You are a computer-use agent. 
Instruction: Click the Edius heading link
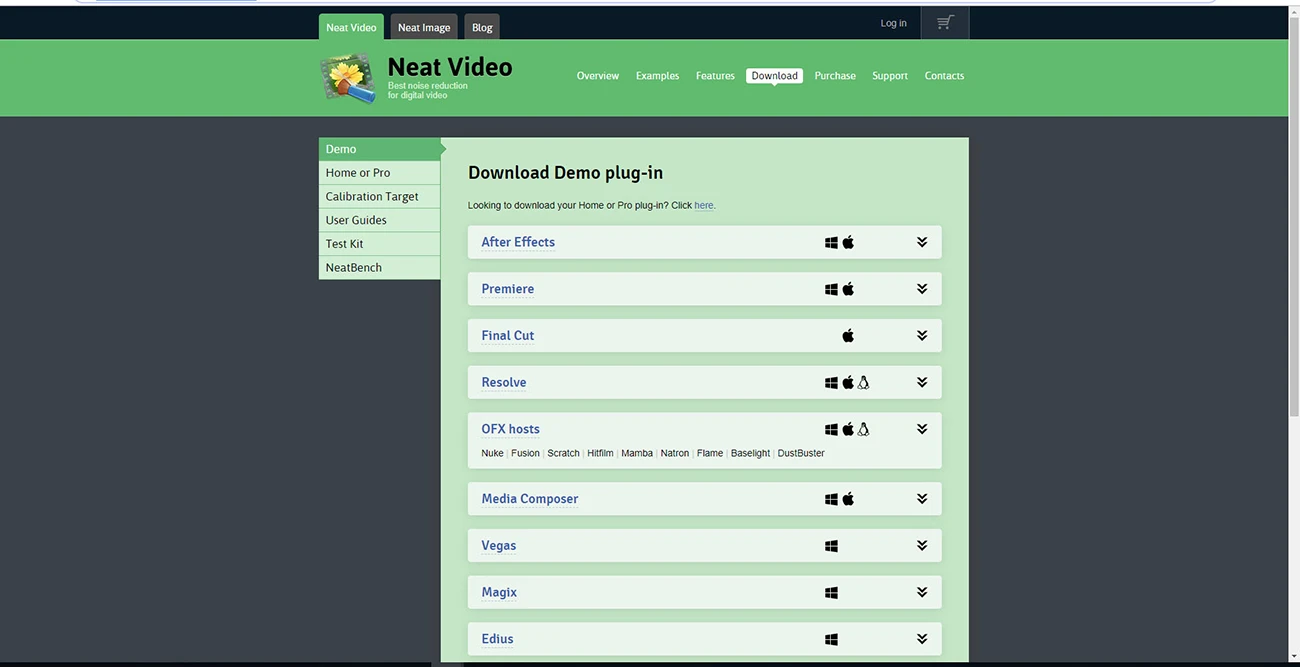pyautogui.click(x=497, y=639)
